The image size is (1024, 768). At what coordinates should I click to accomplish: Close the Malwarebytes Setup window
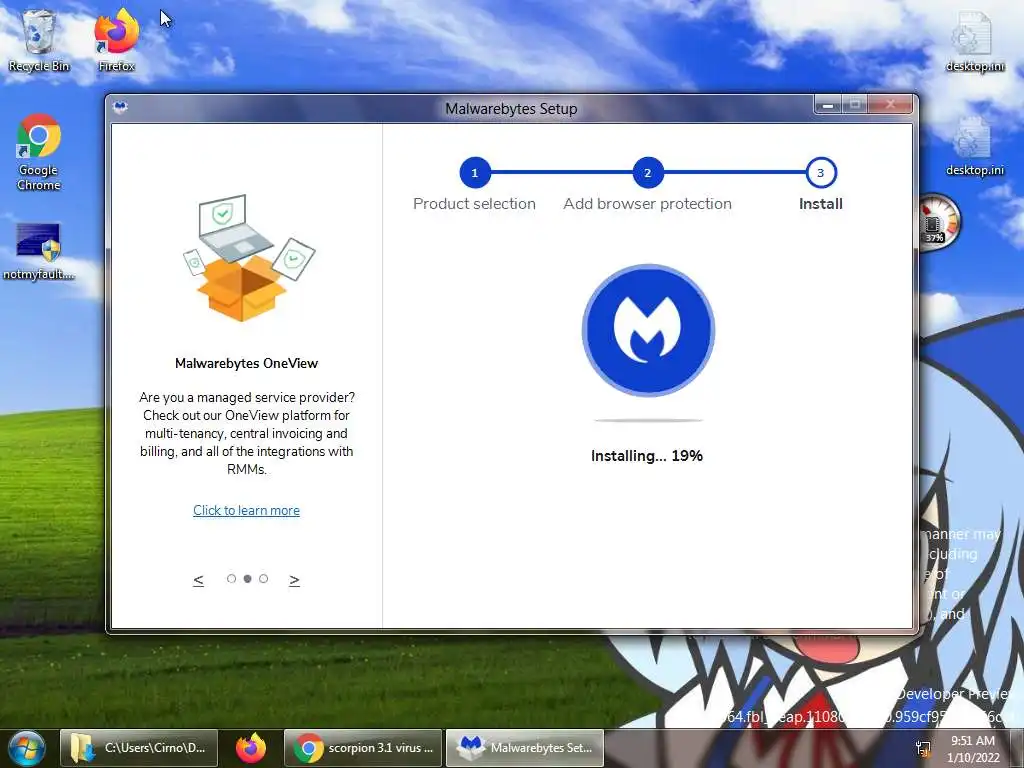(x=890, y=104)
